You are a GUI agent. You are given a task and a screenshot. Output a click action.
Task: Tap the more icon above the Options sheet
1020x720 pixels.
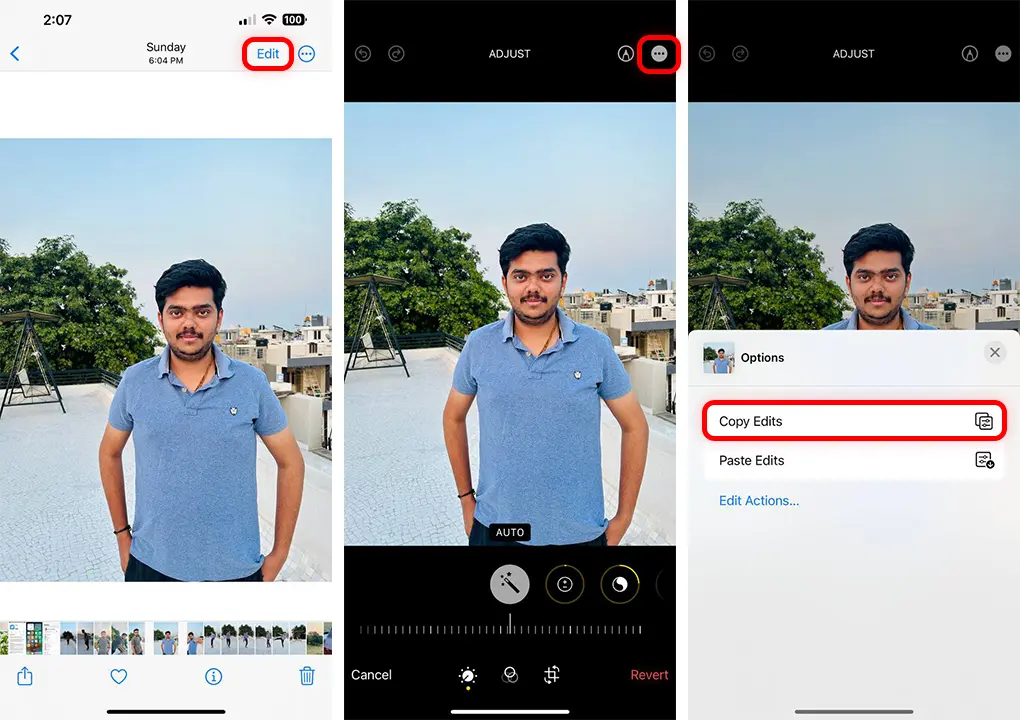point(1003,53)
